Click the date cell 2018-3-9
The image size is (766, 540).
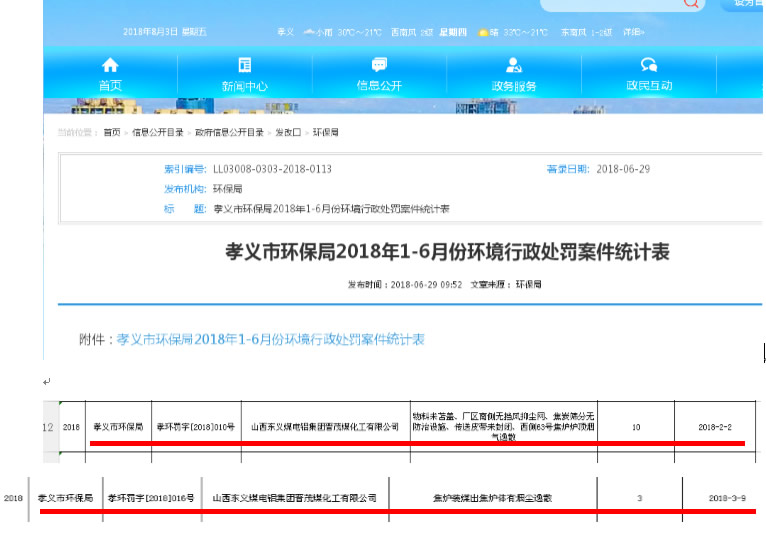point(727,498)
